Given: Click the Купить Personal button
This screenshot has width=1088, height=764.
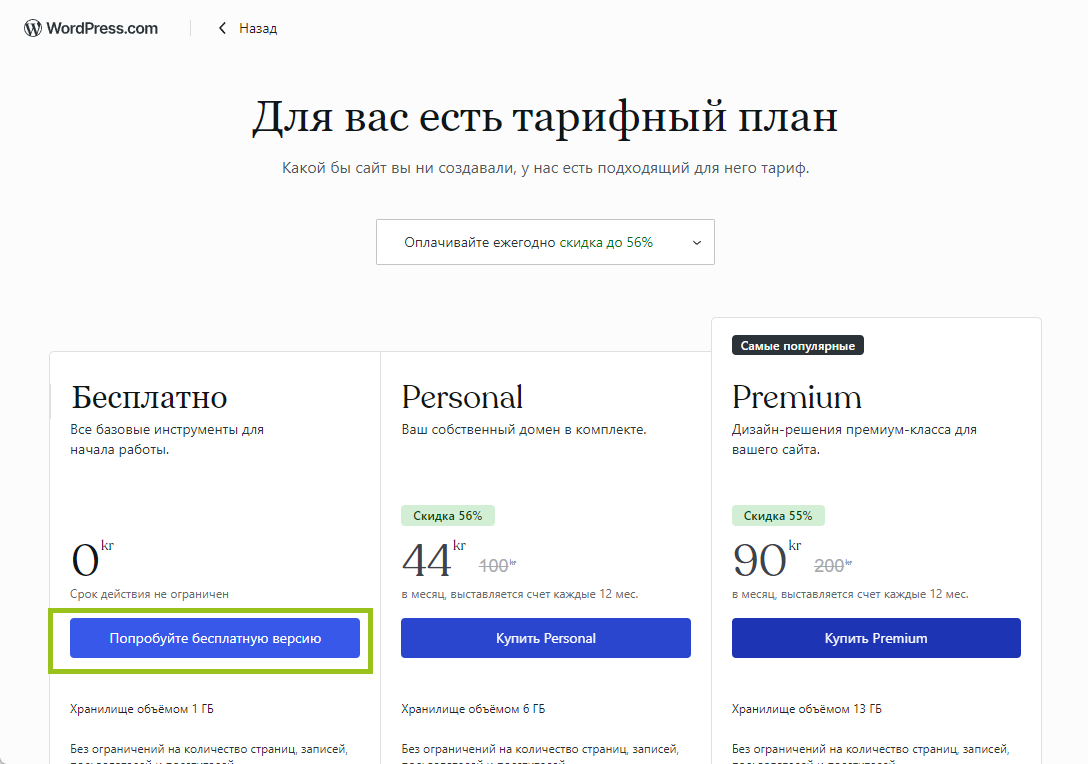Looking at the screenshot, I should point(545,638).
